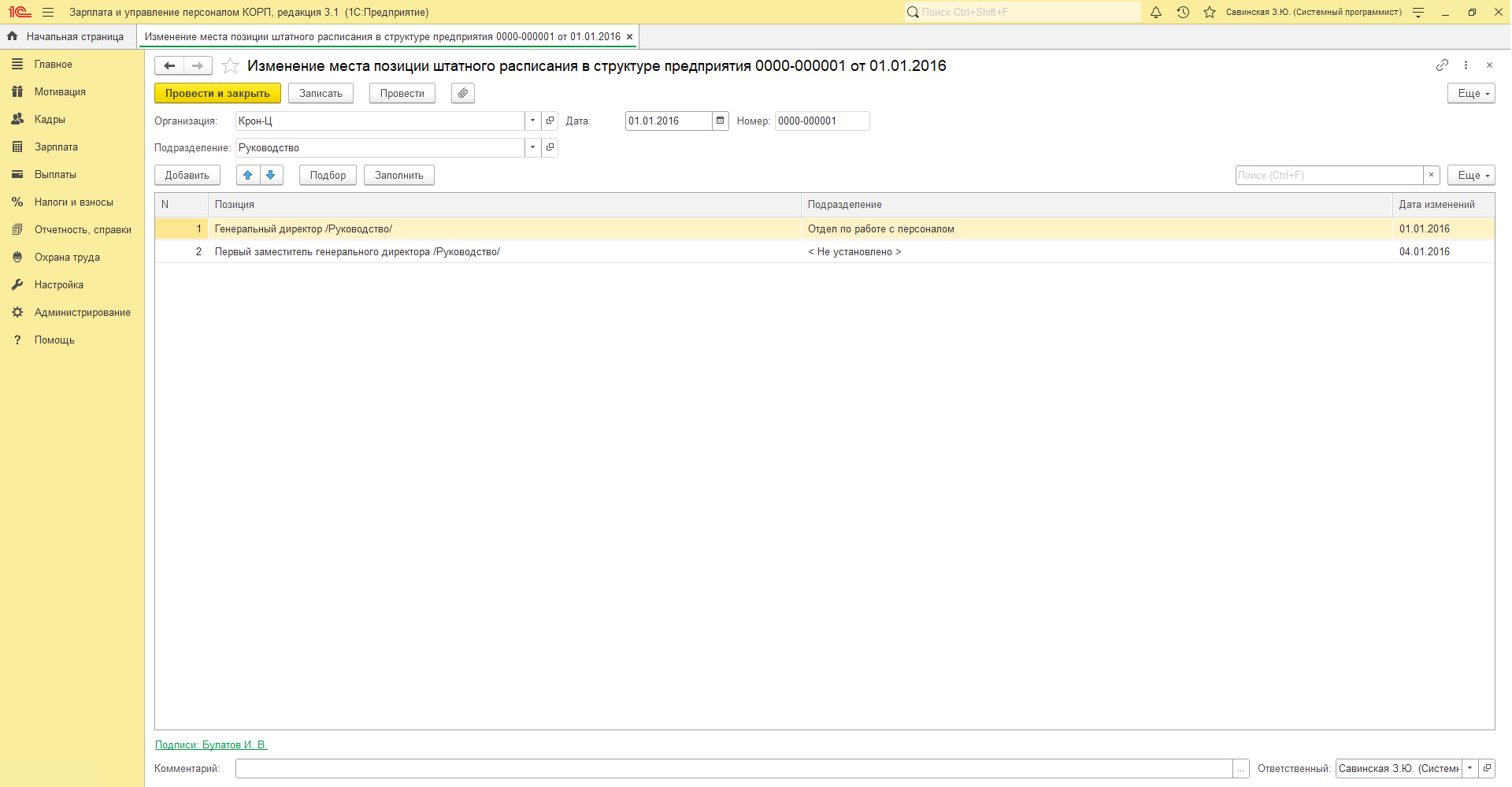Open calendar picker for Дата

pos(720,121)
